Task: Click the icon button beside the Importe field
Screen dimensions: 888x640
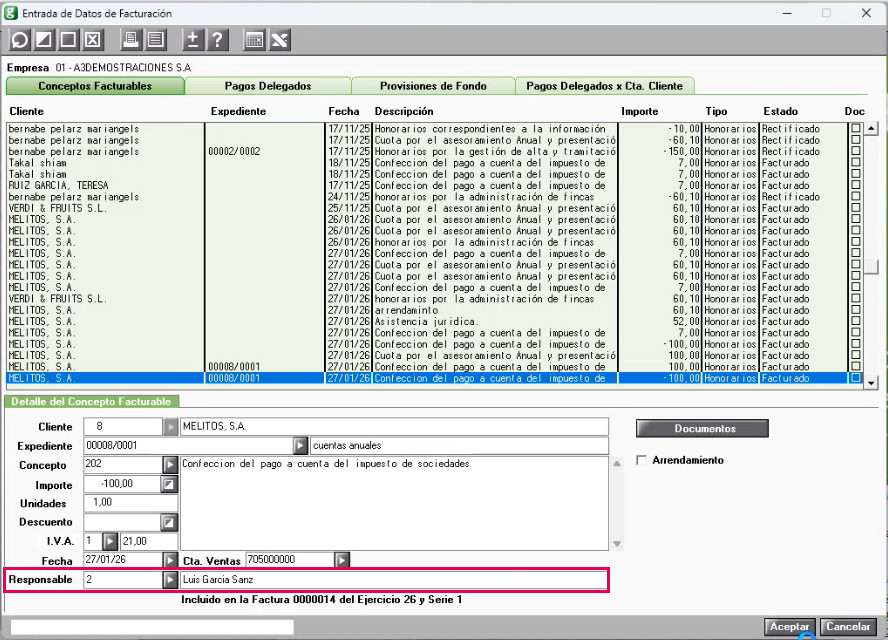Action: pyautogui.click(x=169, y=484)
